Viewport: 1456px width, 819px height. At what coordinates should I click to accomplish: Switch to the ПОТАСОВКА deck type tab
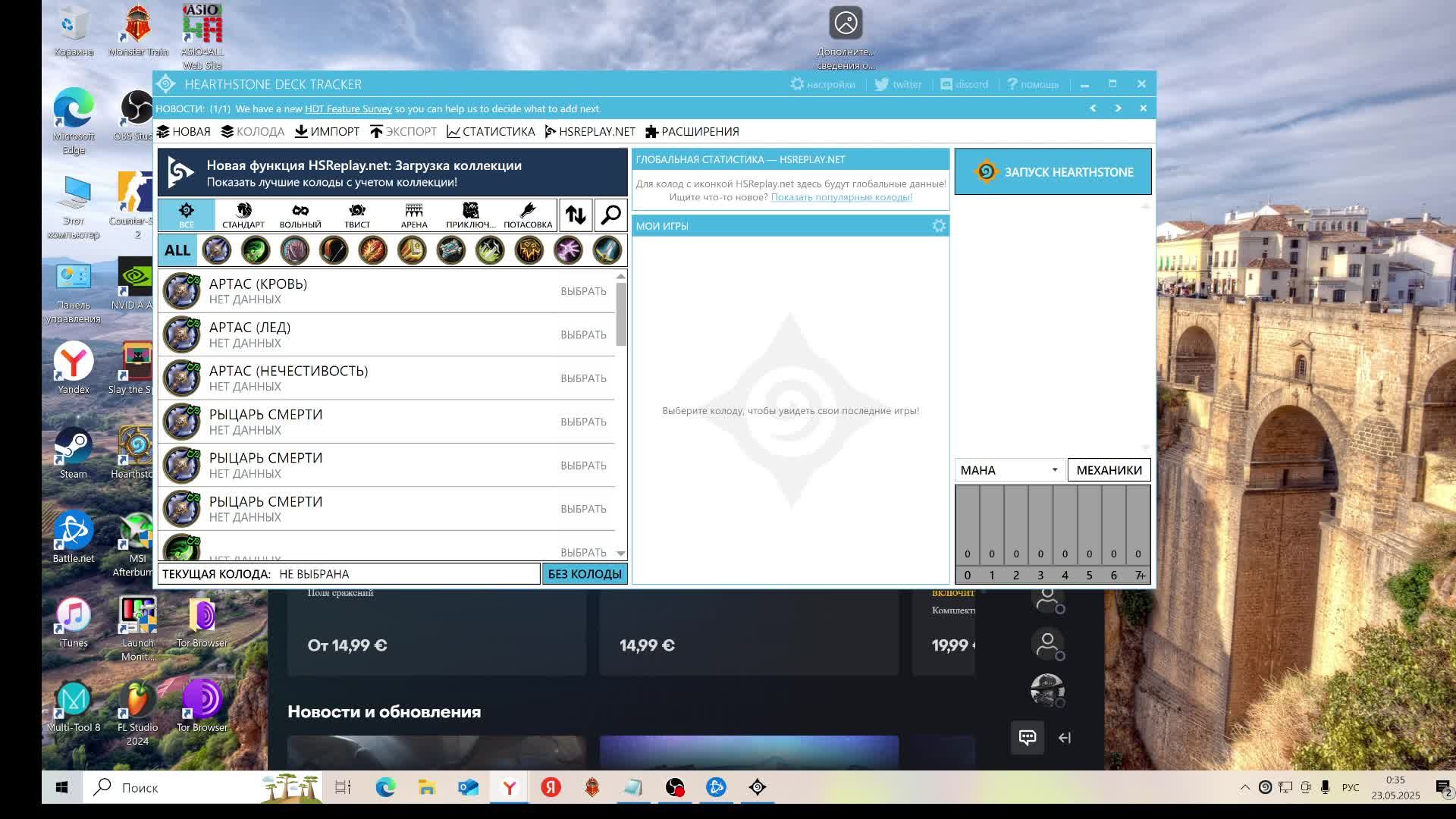[528, 215]
